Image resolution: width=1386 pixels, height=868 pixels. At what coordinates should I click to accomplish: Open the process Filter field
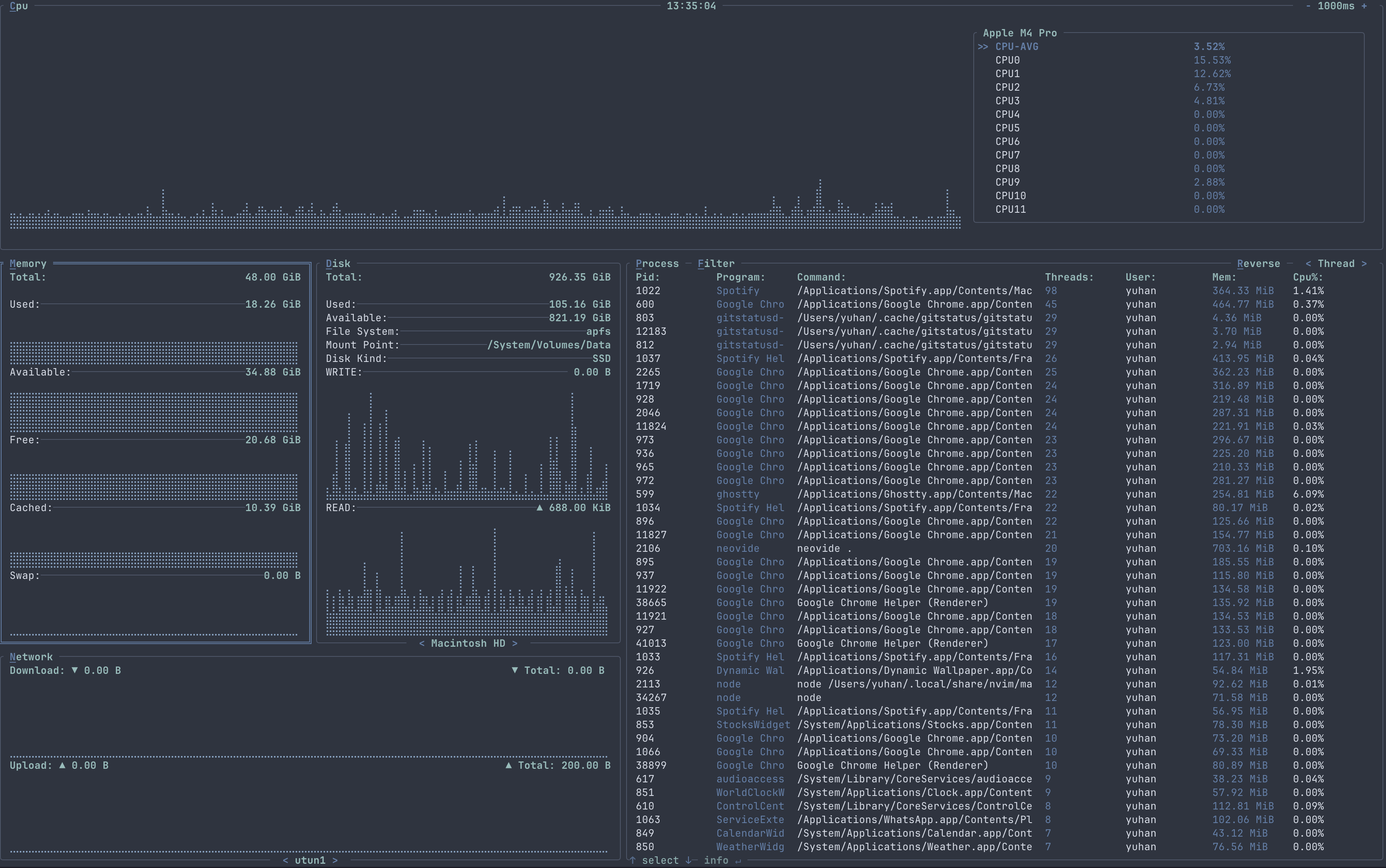[716, 263]
